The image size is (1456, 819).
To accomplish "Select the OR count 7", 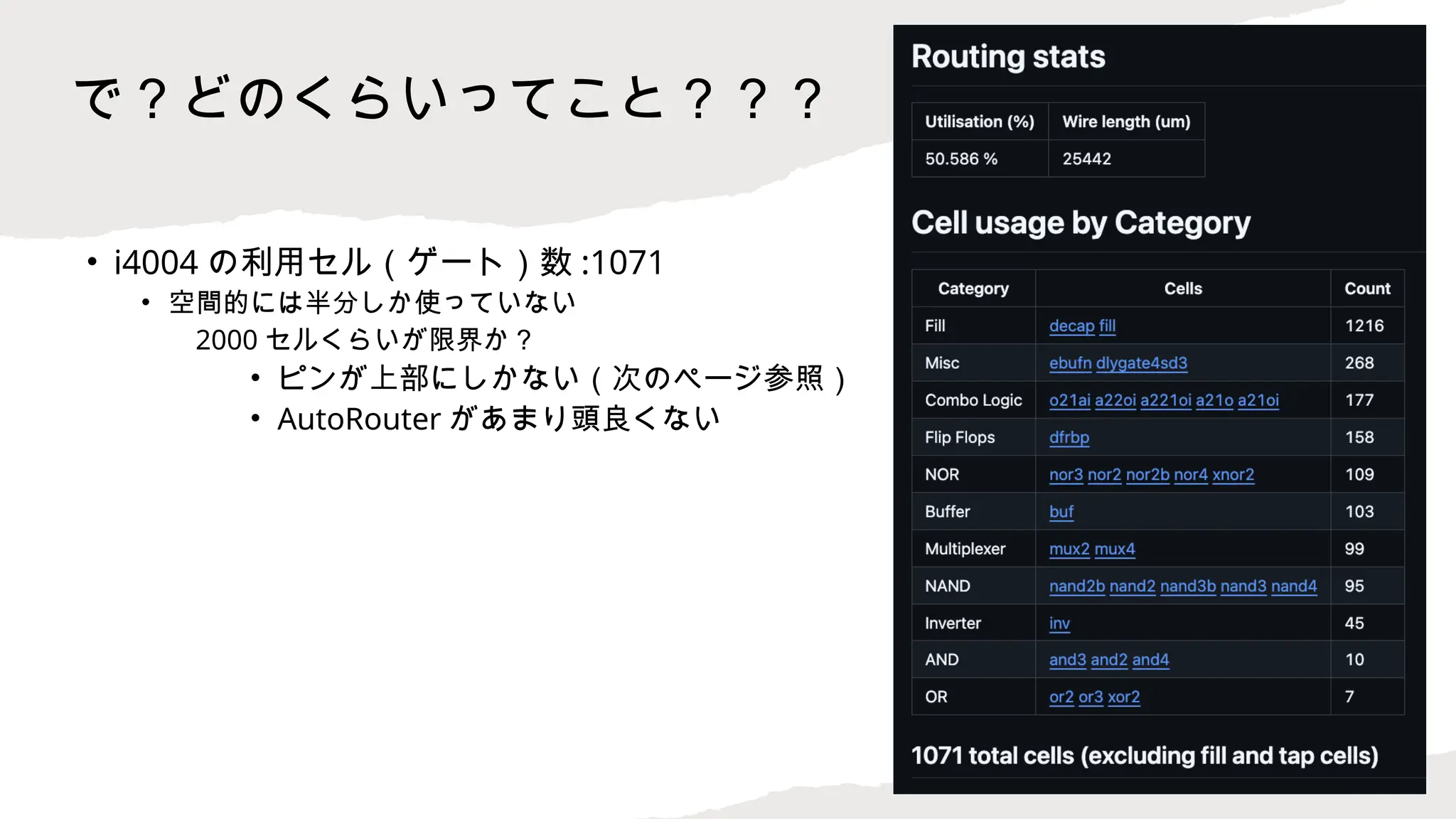I will click(1349, 697).
